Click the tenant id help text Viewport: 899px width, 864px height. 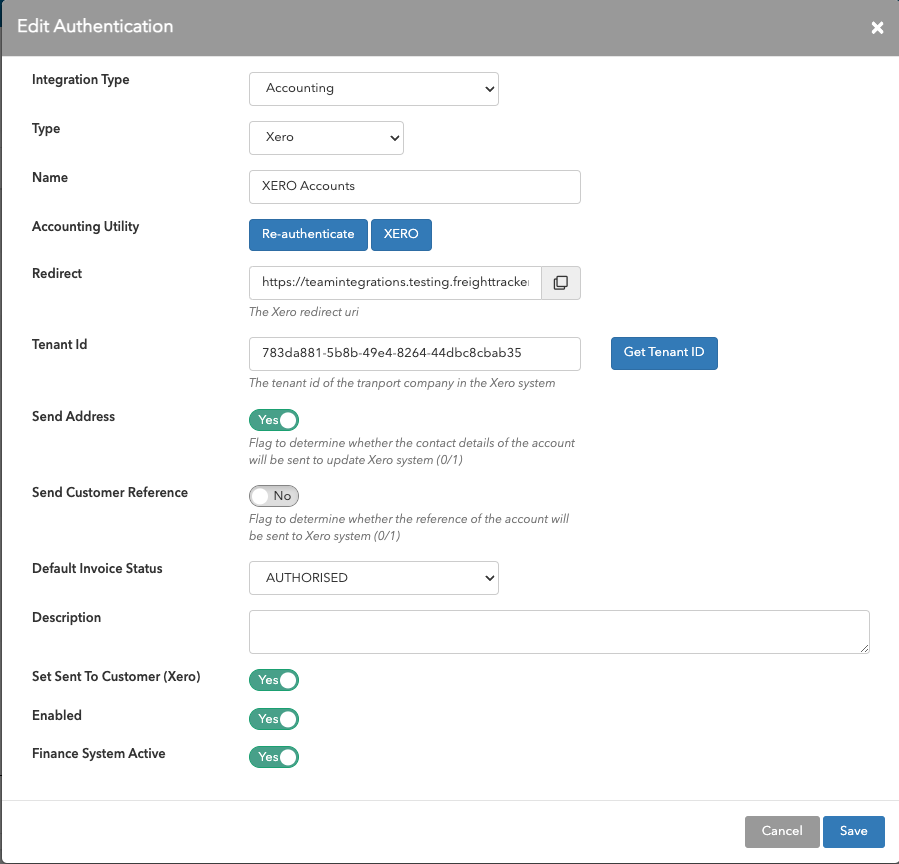click(x=402, y=383)
